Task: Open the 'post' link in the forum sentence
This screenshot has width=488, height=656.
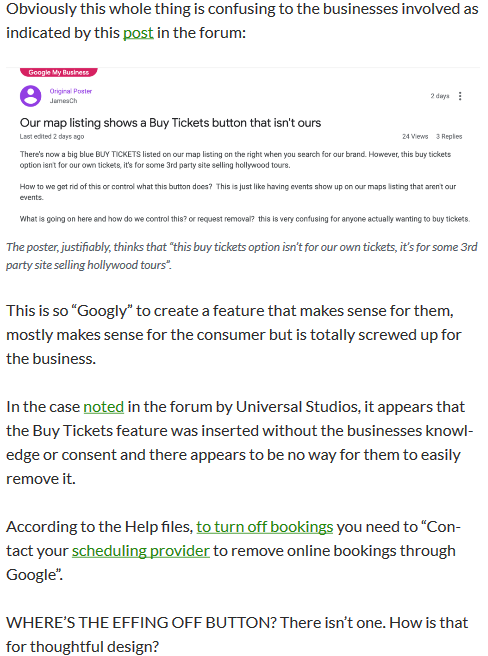Action: pos(138,33)
